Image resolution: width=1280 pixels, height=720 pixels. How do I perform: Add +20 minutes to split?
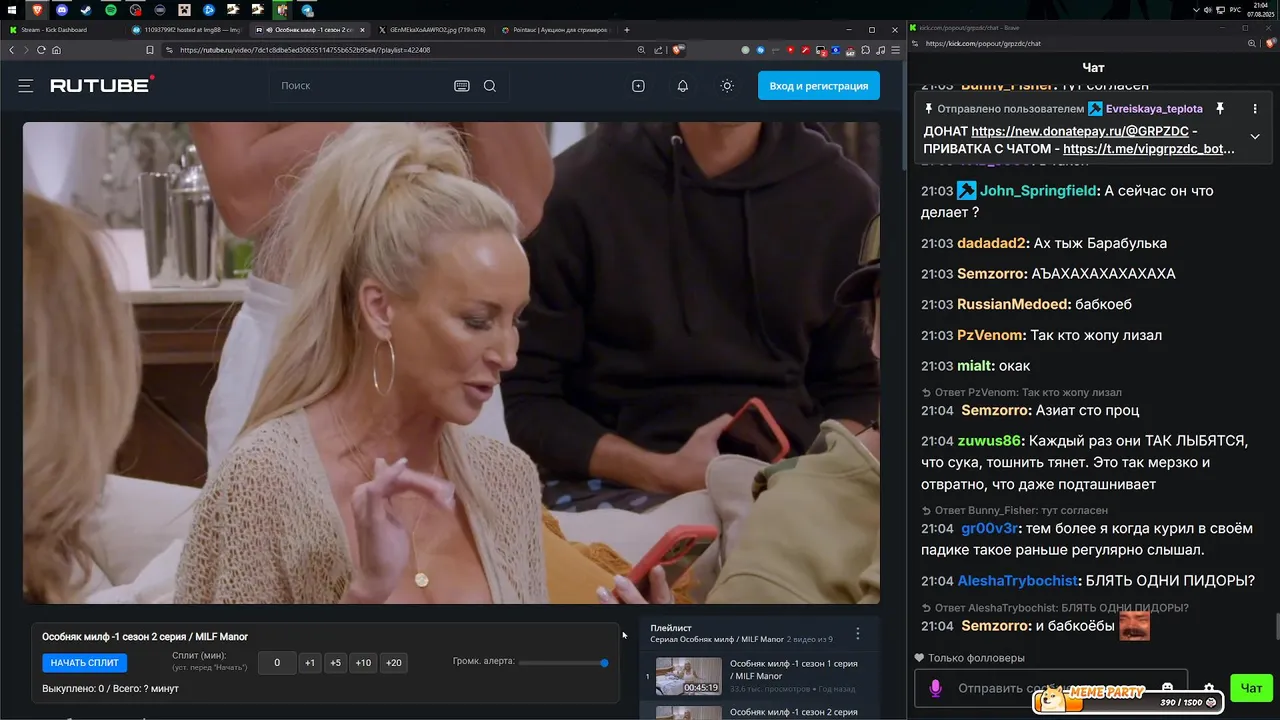pyautogui.click(x=393, y=663)
